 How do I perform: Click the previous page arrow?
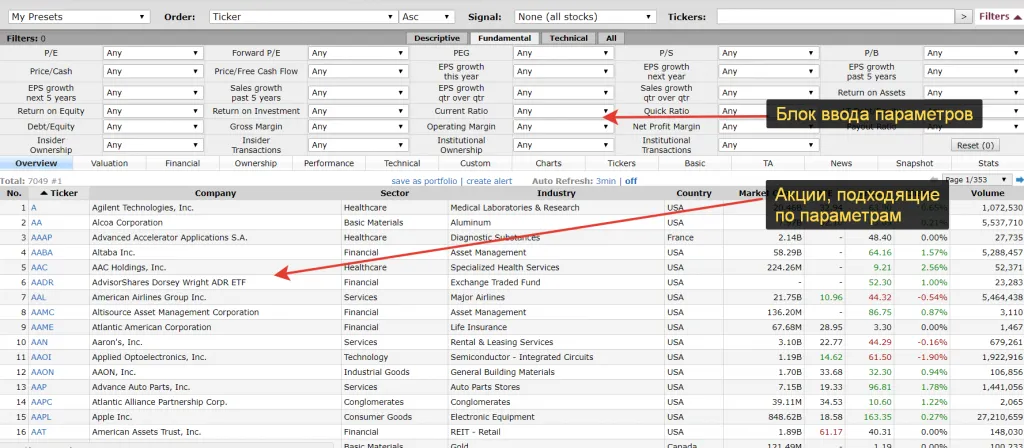[x=934, y=180]
